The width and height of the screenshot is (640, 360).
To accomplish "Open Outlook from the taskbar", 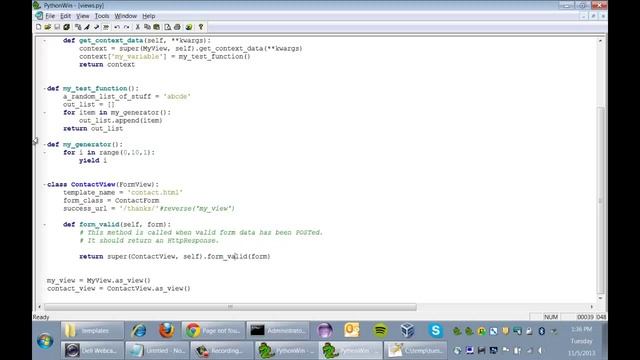I will pyautogui.click(x=352, y=330).
